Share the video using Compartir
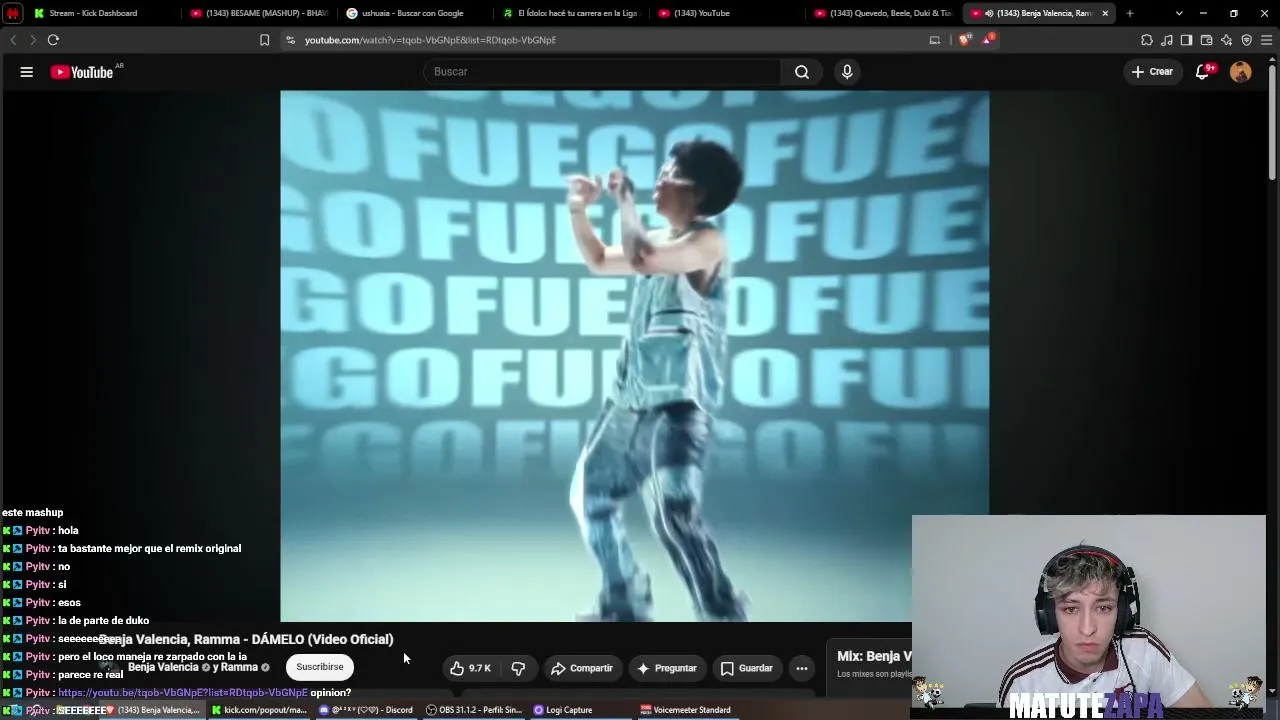This screenshot has width=1280, height=720. point(582,668)
